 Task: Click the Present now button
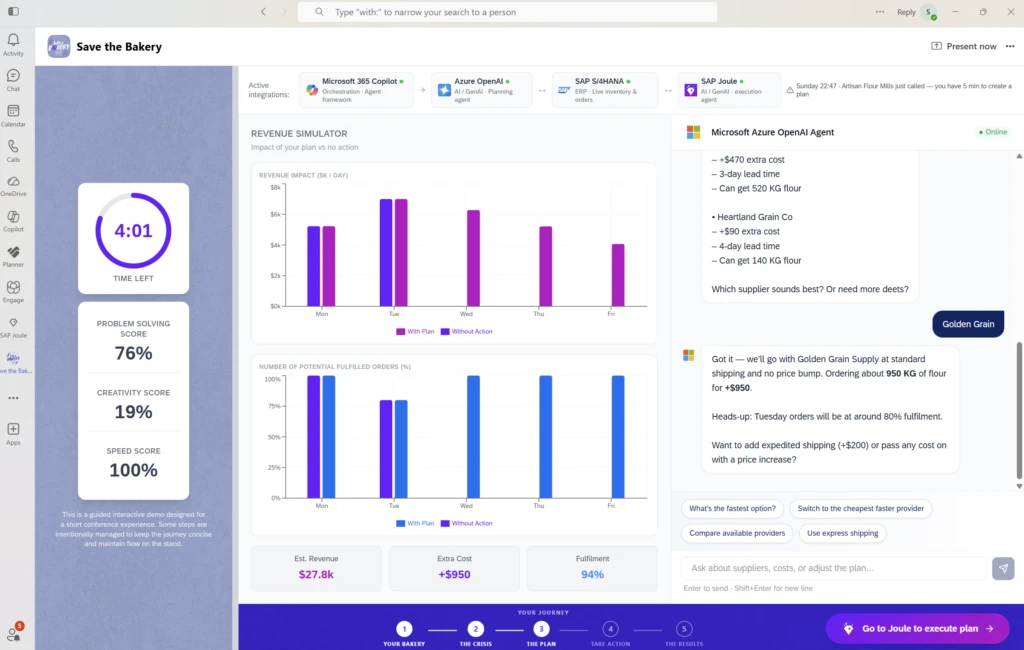[x=964, y=46]
